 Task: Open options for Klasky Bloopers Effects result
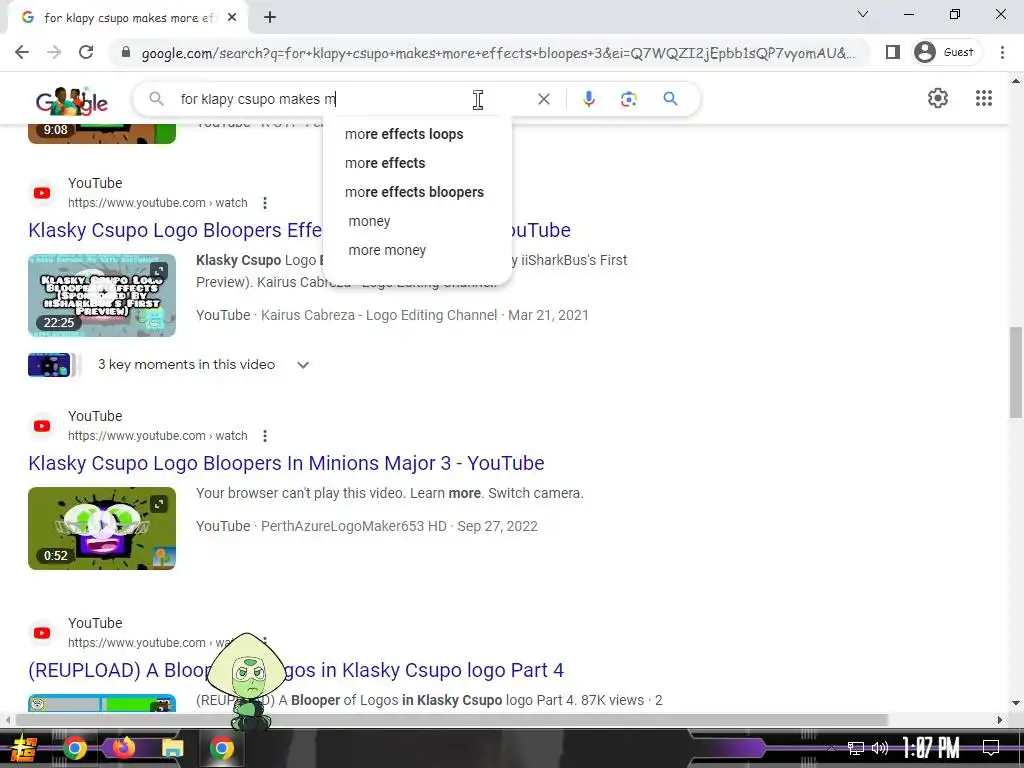pos(264,203)
